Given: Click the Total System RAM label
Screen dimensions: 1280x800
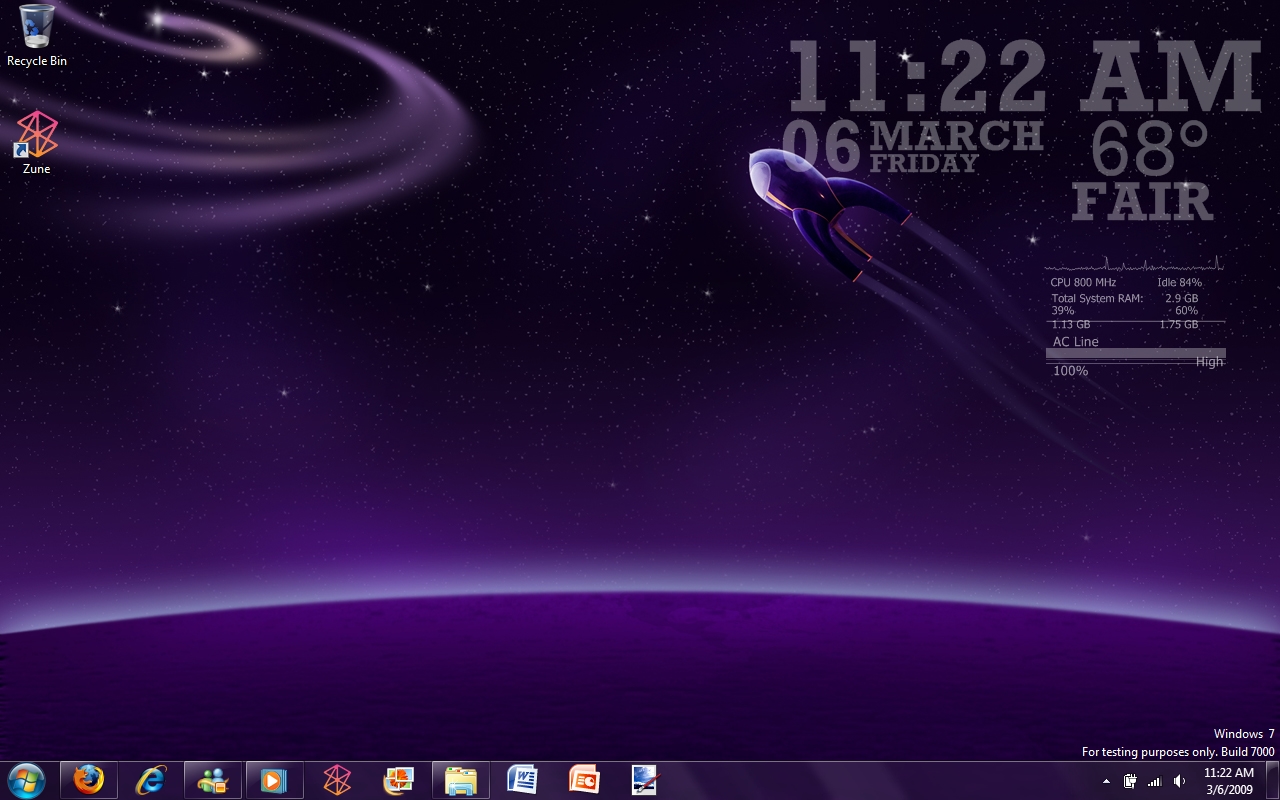Looking at the screenshot, I should click(1097, 299).
